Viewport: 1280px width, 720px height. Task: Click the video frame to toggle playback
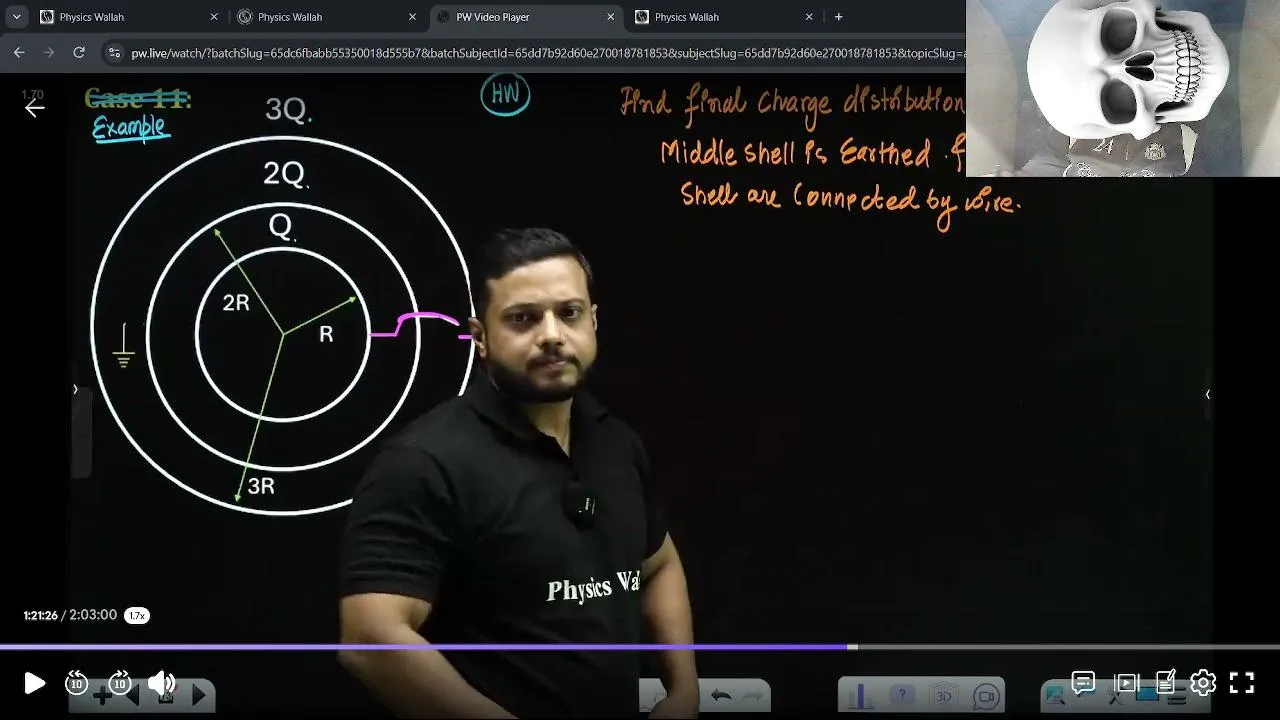[x=640, y=360]
